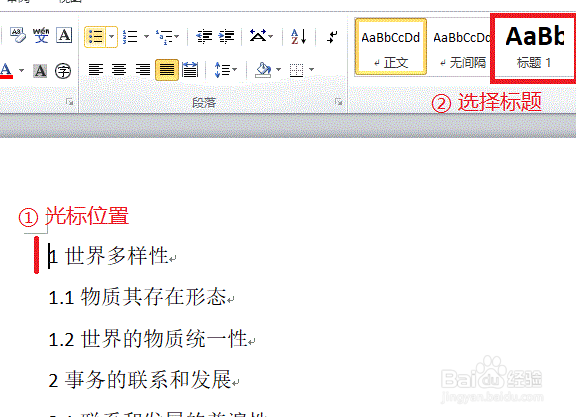Open the font color dropdown arrow
This screenshot has height=417, width=576.
tap(21, 70)
